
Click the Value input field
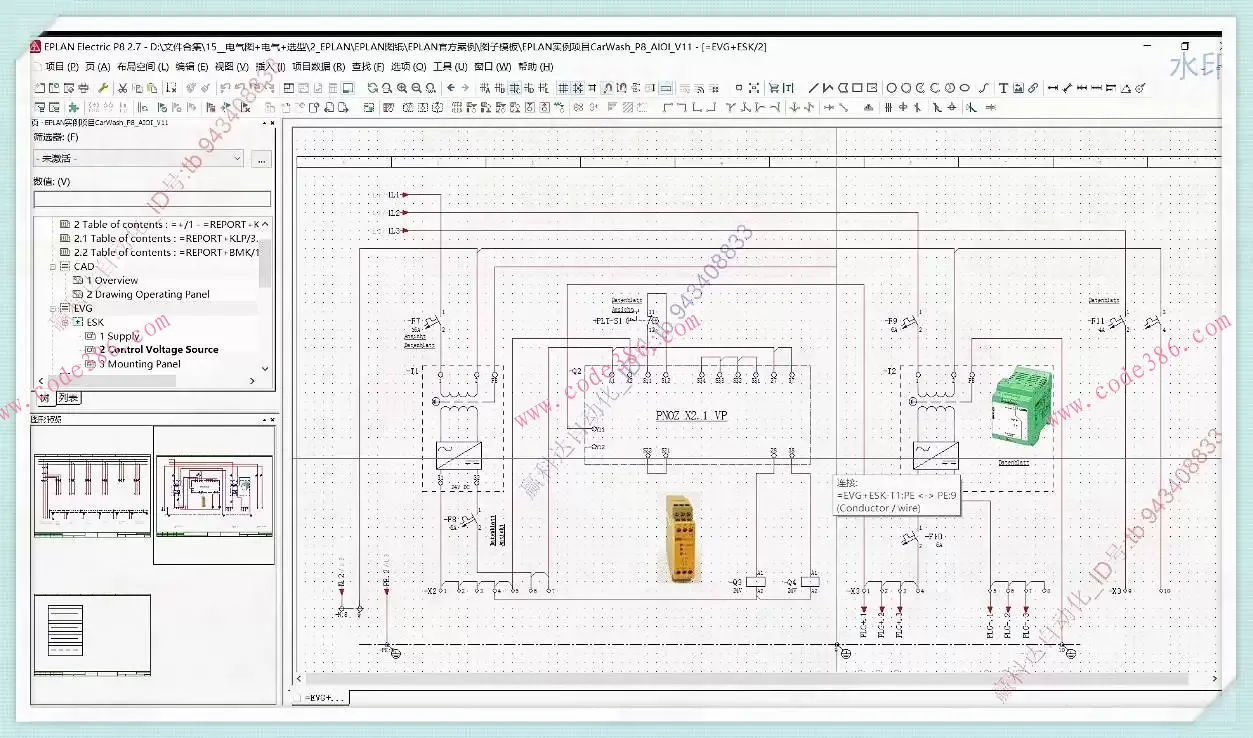click(x=152, y=199)
